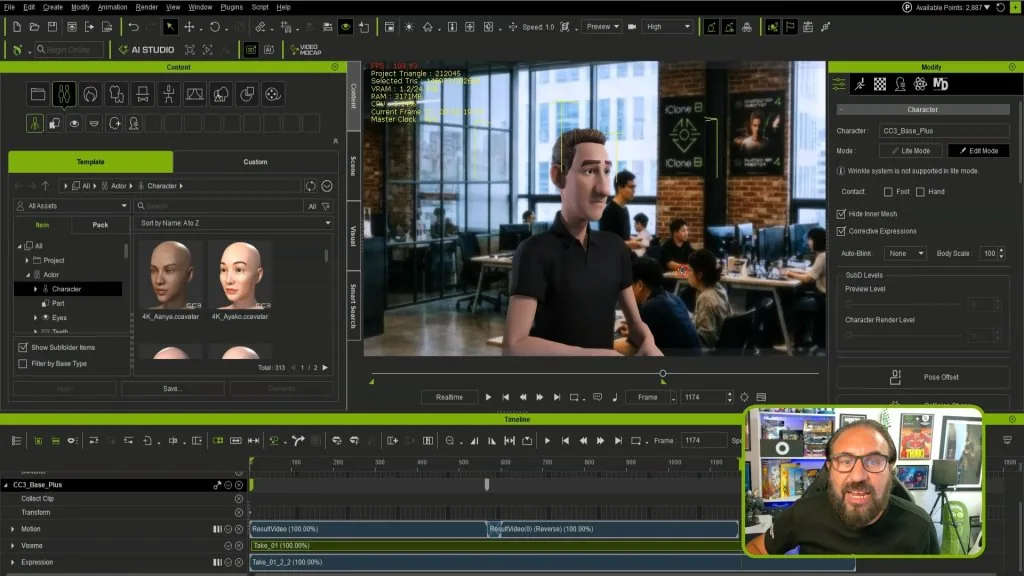Open the High quality dropdown
This screenshot has height=576, width=1024.
click(x=667, y=27)
